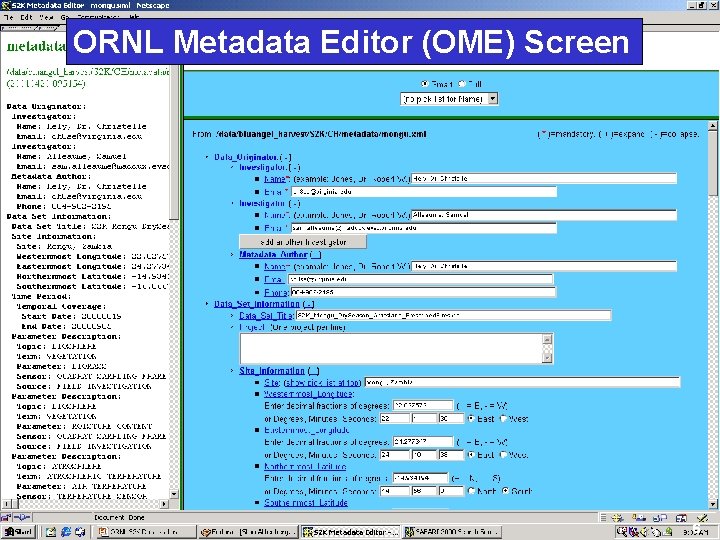720x540 pixels.
Task: Click the first Investigator Email input field
Action: click(424, 191)
